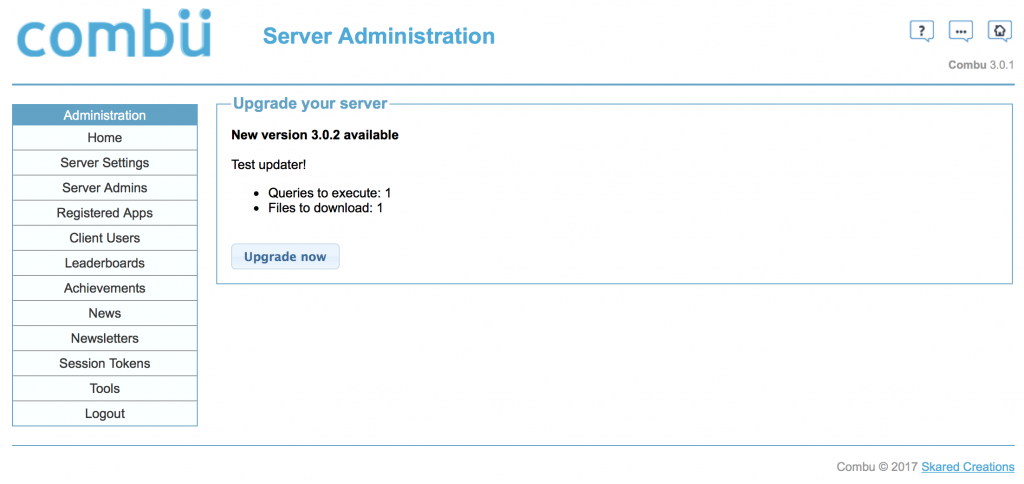Click 'Files to download: 1' item
This screenshot has width=1024, height=484.
tap(325, 208)
